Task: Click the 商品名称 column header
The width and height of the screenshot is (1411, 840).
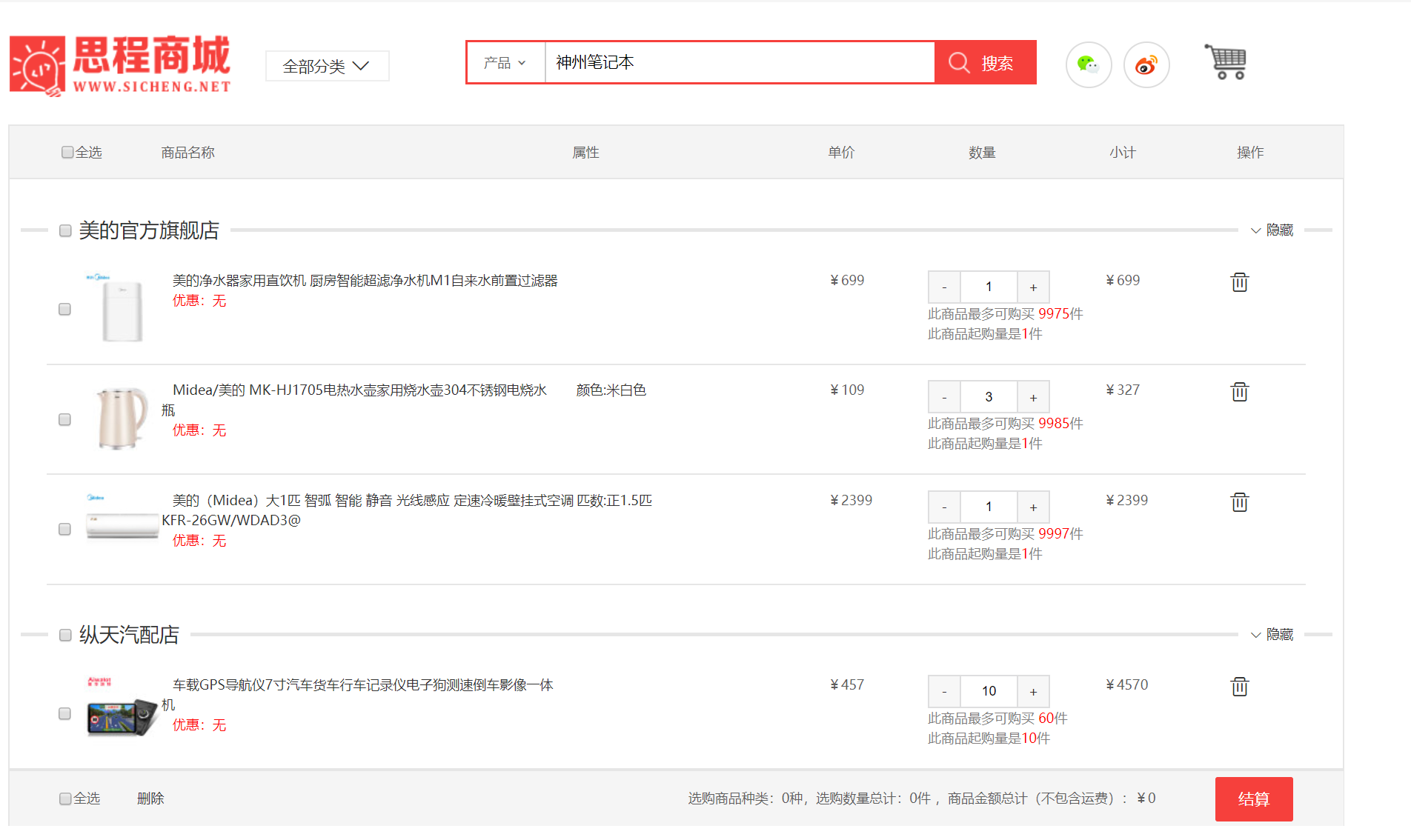Action: click(x=187, y=153)
